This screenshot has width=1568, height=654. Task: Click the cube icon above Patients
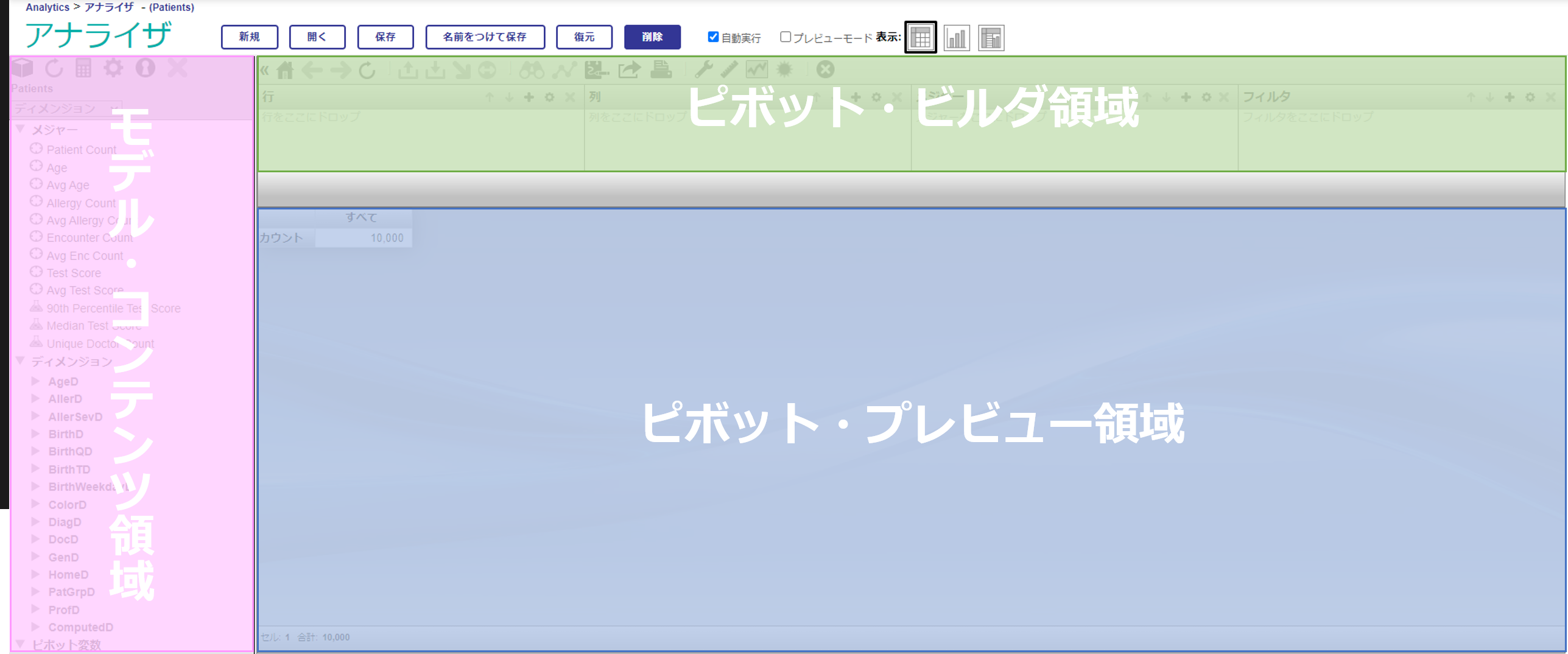(23, 68)
